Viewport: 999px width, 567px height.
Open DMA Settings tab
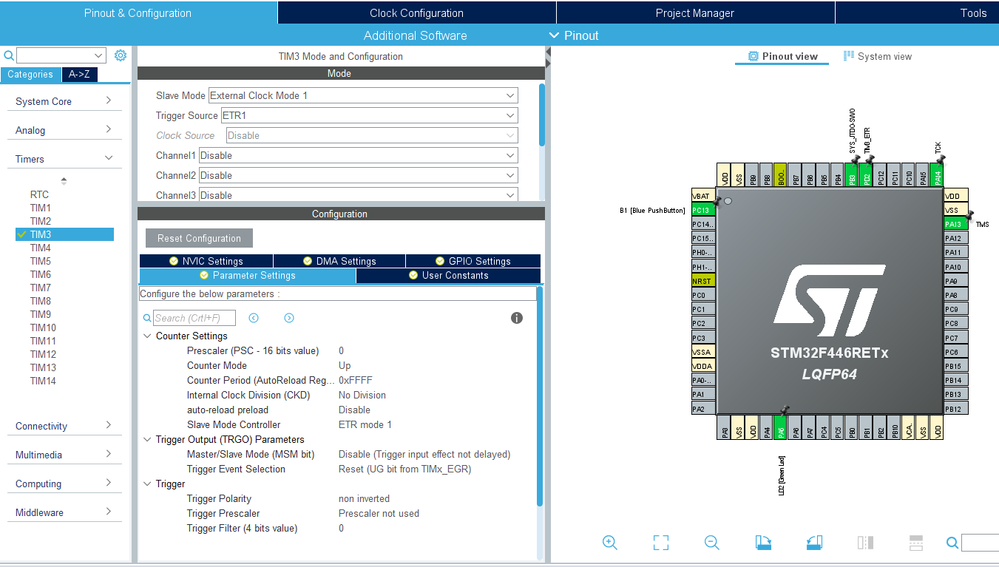point(340,261)
